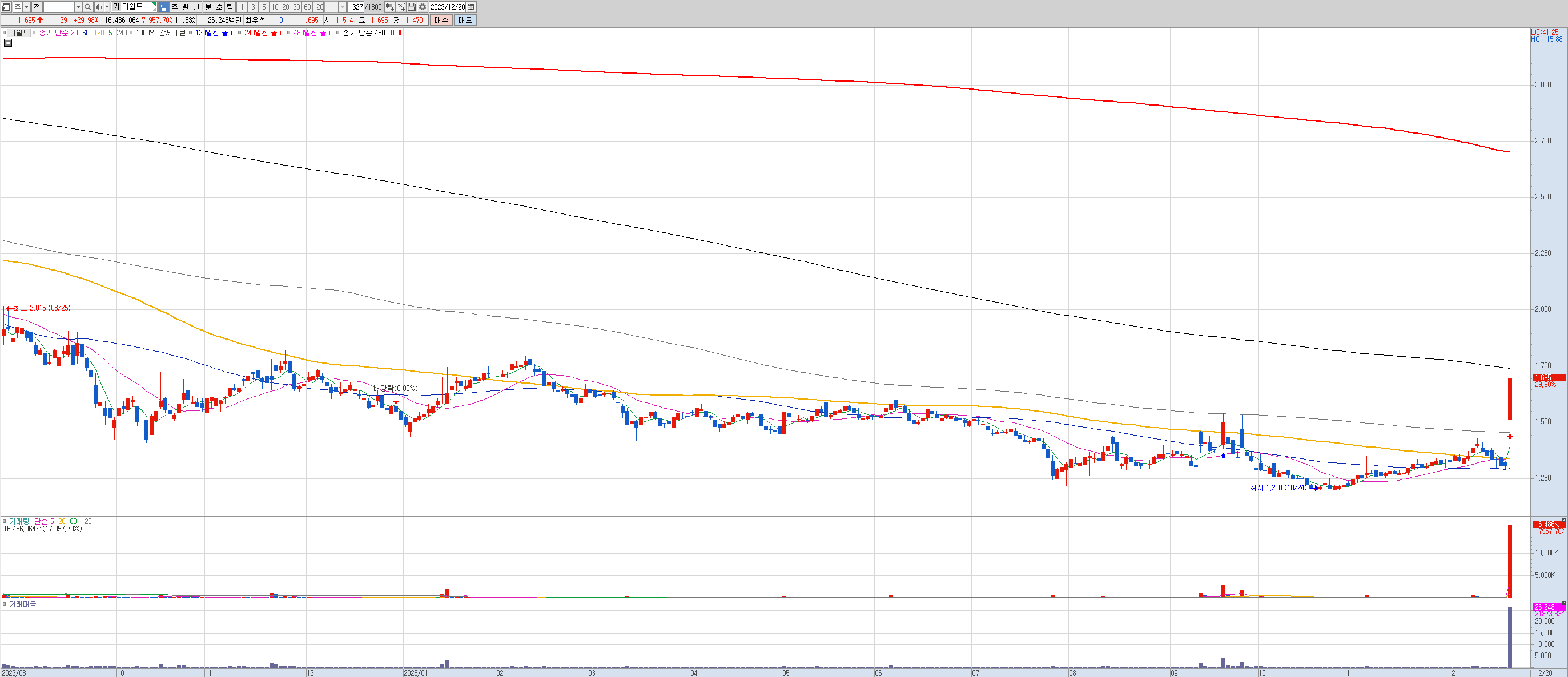Select the 초 second chart button
This screenshot has width=1568, height=677.
pyautogui.click(x=219, y=7)
